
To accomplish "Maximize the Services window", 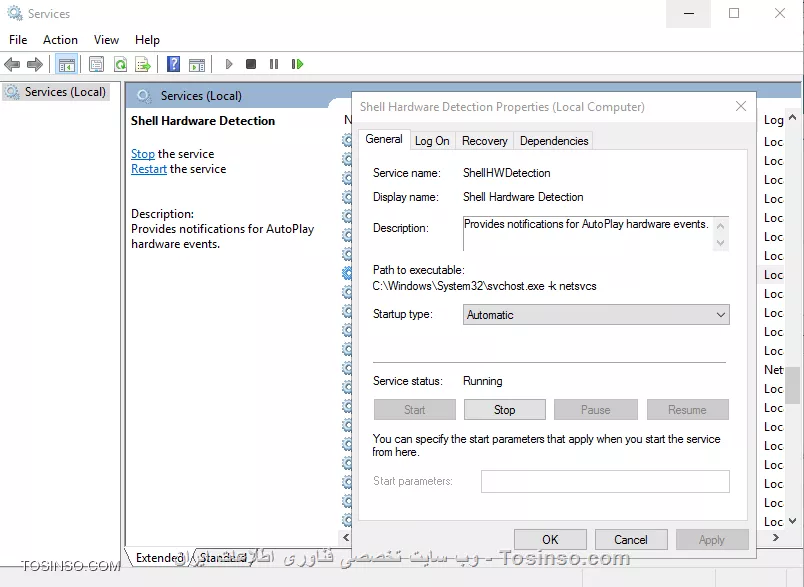I will 734,13.
